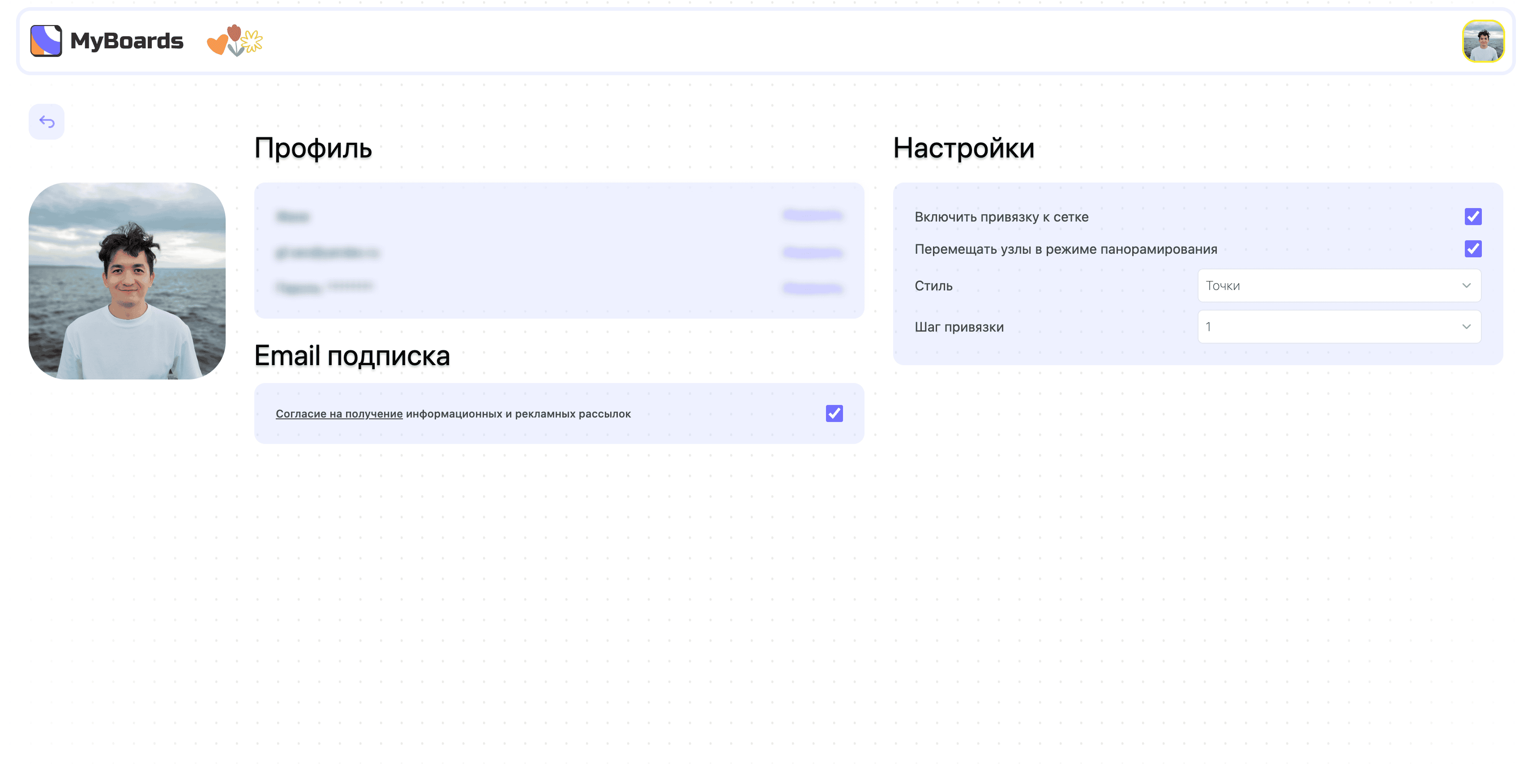The height and width of the screenshot is (784, 1532).
Task: Click the edit control beside the name row
Action: click(x=811, y=216)
